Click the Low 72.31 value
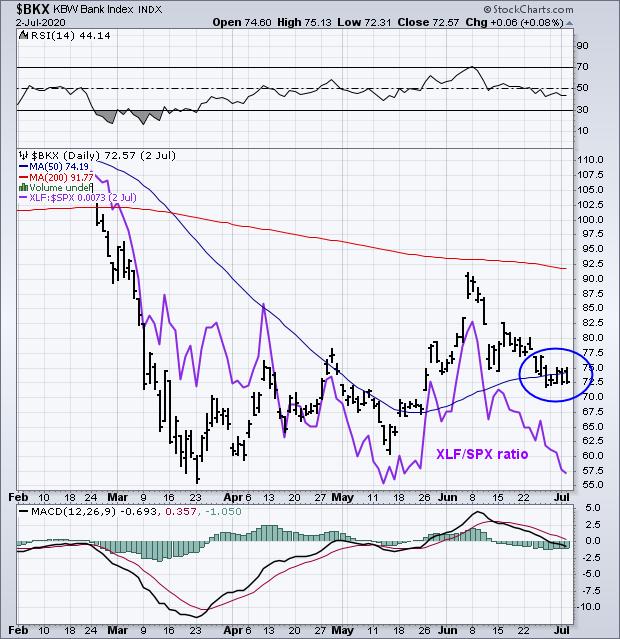This screenshot has height=639, width=620. coord(364,22)
